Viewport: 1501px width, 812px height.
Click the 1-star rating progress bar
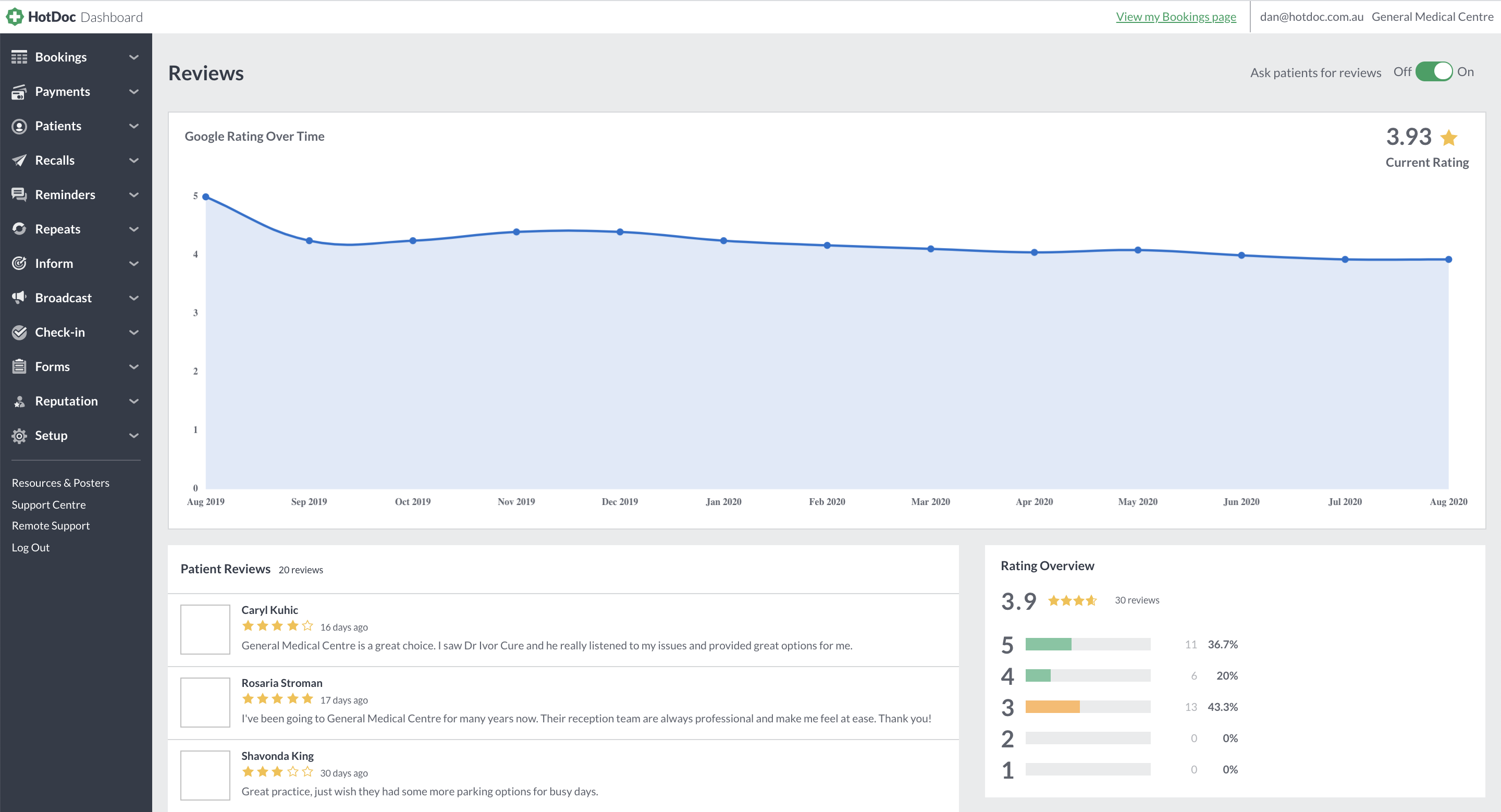pyautogui.click(x=1088, y=769)
